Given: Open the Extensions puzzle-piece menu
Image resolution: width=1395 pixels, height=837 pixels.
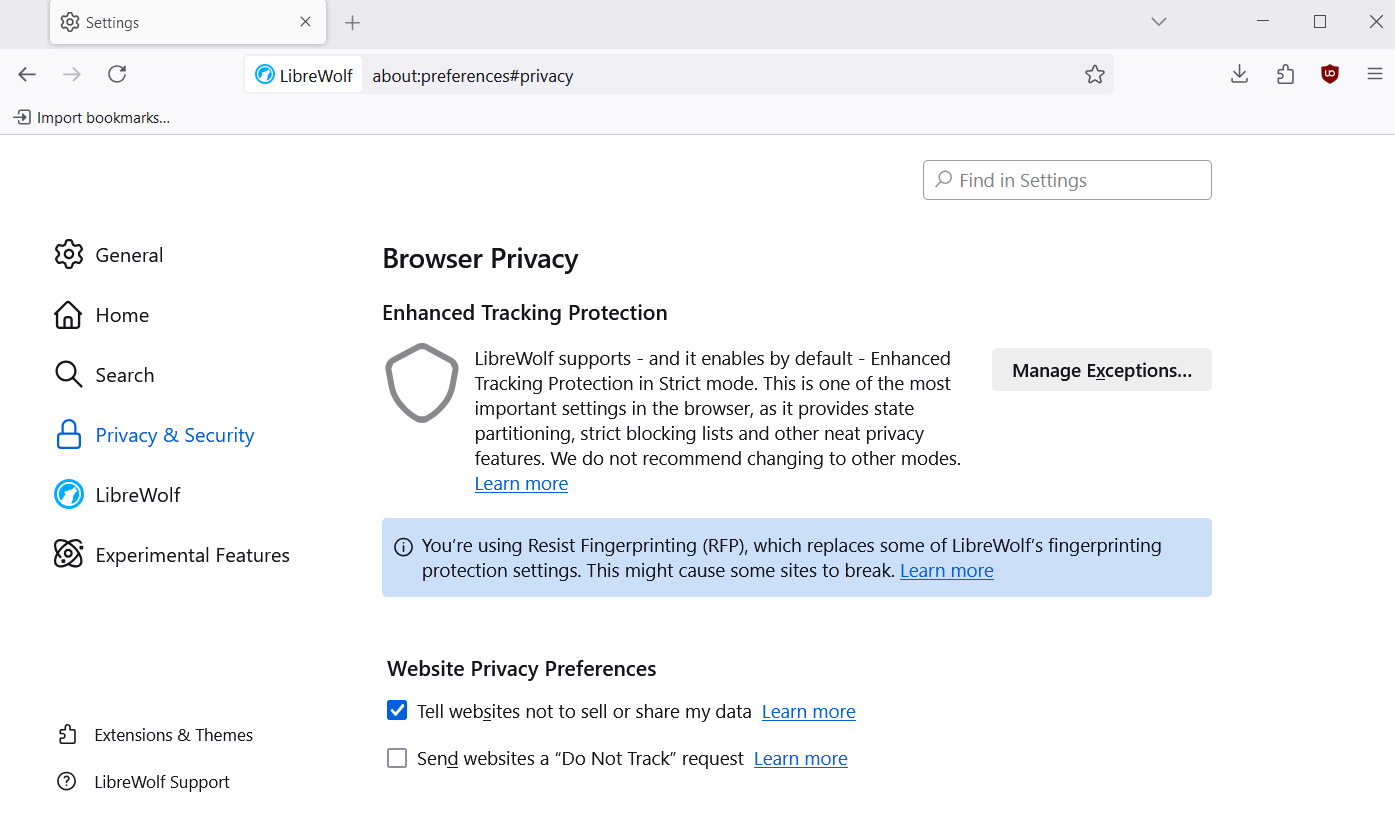Looking at the screenshot, I should click(1285, 74).
